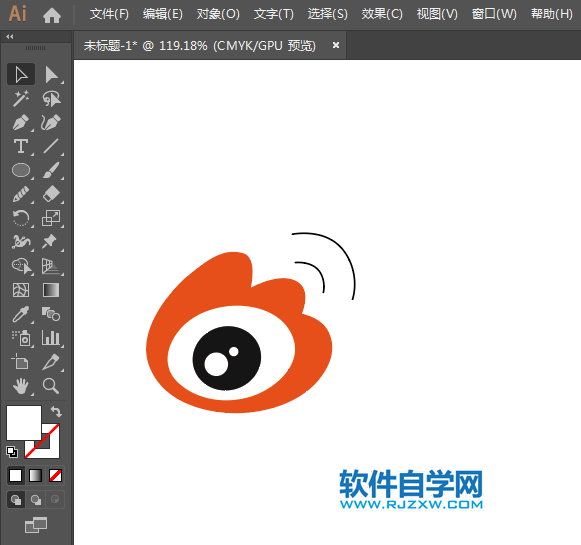This screenshot has height=545, width=581.
Task: Apply solid Color mode button
Action: click(16, 475)
